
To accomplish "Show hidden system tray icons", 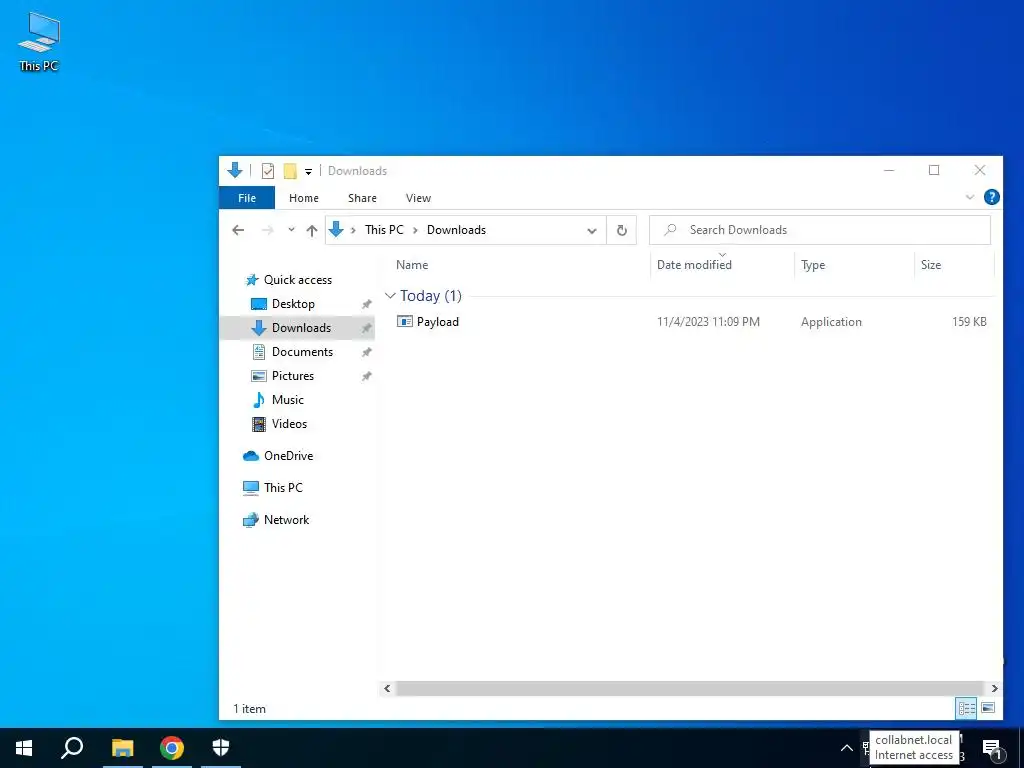I will (x=846, y=748).
